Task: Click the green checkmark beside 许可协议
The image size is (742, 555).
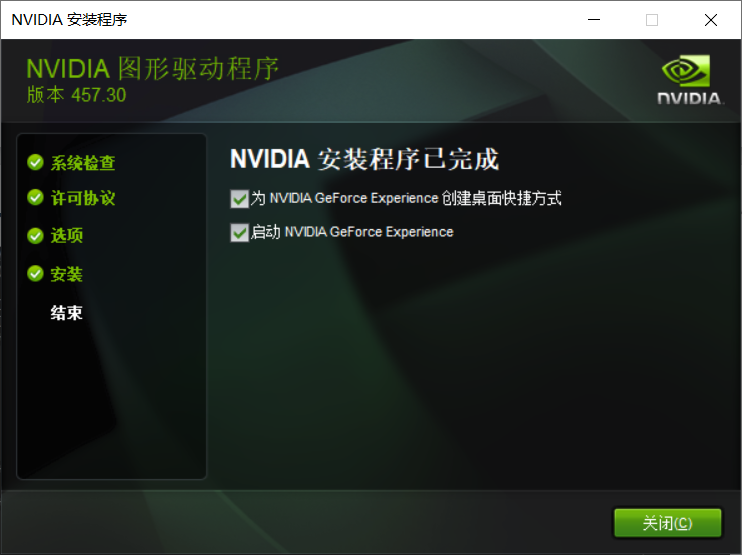Action: tap(35, 197)
